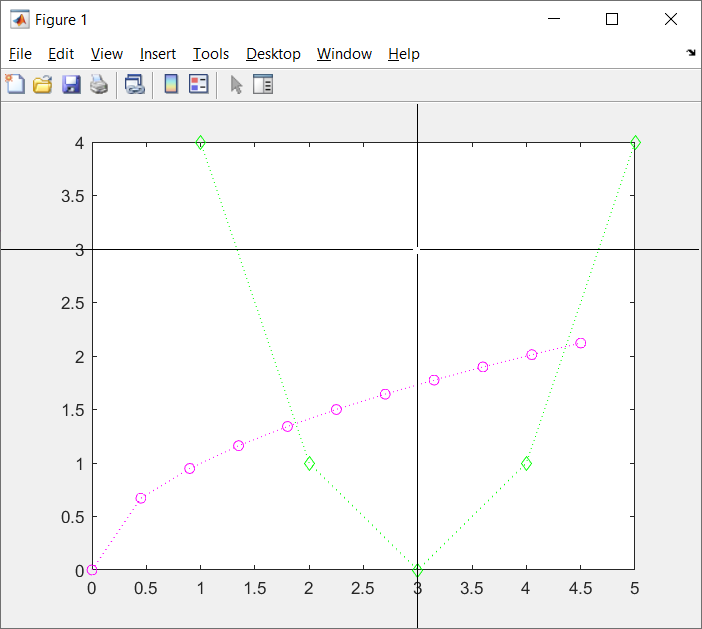
Task: Select the magenta circle marker at the origin
Action: [x=92, y=570]
